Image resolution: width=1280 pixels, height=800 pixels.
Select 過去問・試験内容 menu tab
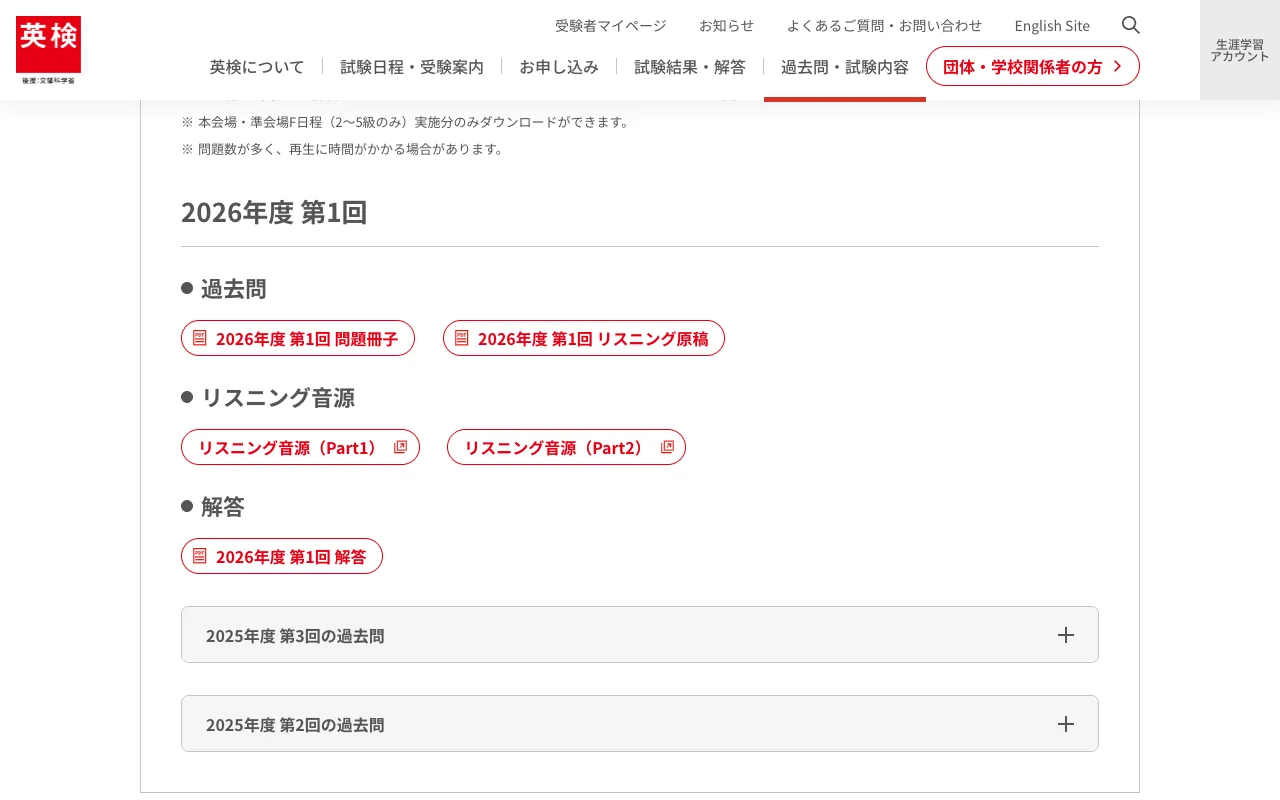[x=845, y=67]
